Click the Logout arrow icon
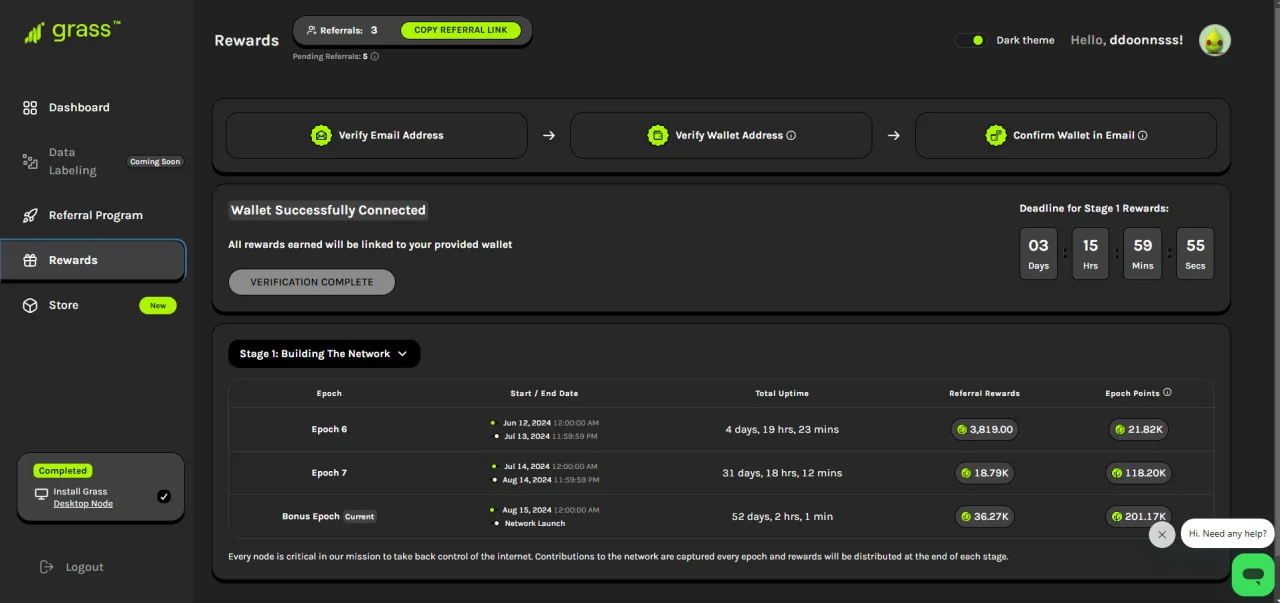Viewport: 1280px width, 603px height. coord(46,567)
